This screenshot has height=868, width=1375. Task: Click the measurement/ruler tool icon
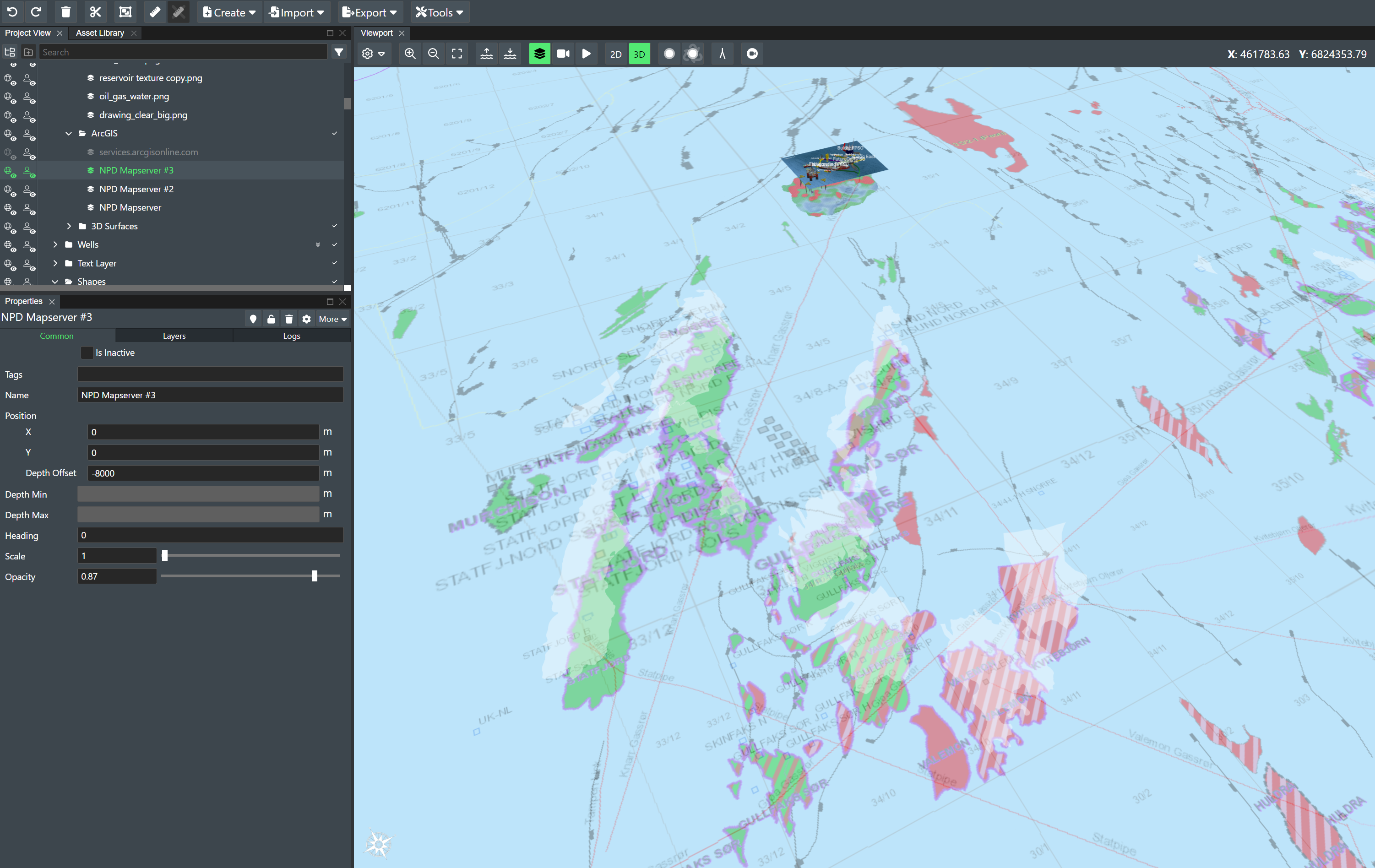point(722,54)
